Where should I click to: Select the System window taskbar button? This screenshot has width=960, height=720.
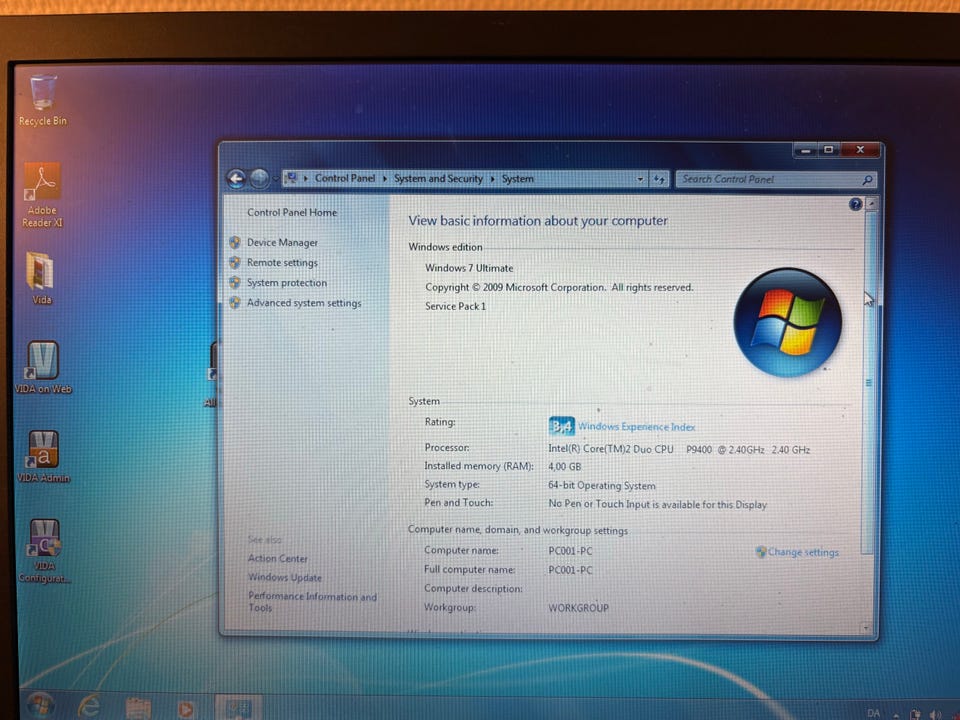[238, 708]
